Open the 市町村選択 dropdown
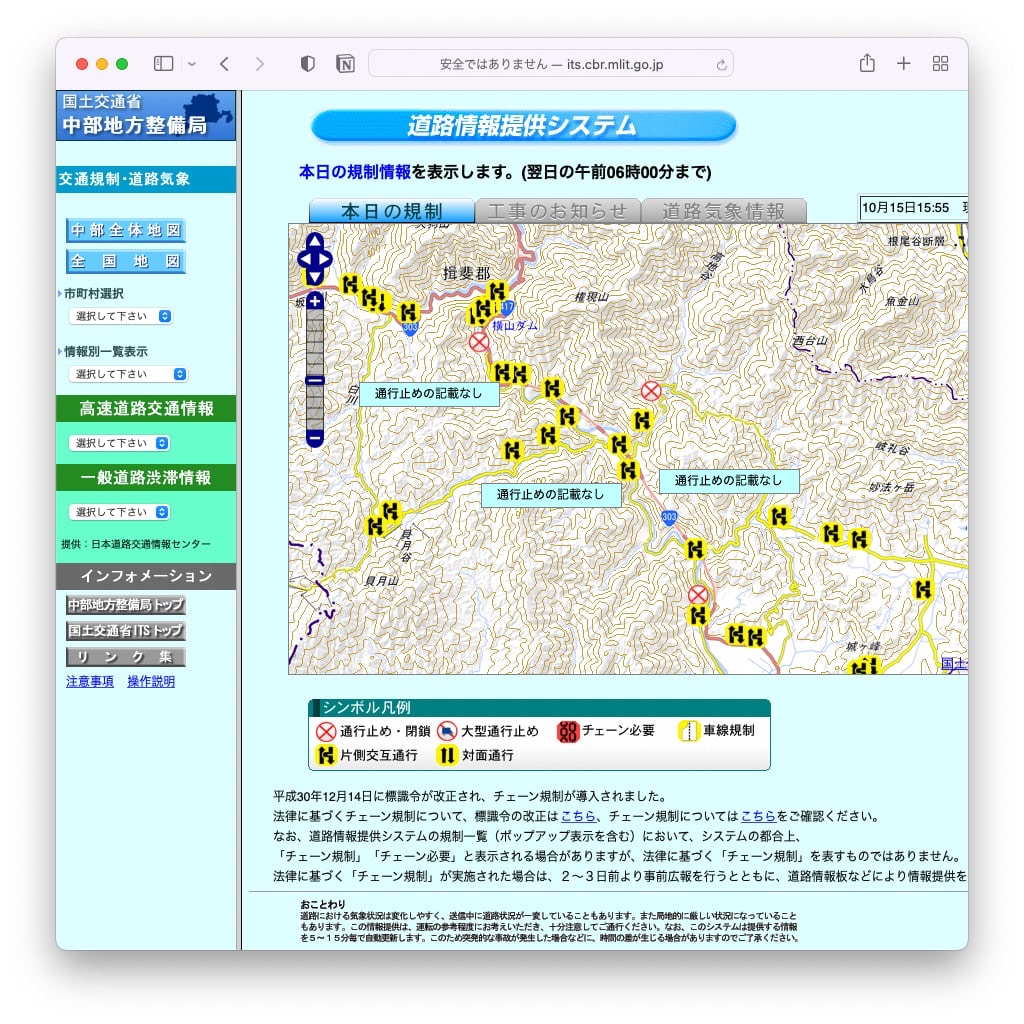The height and width of the screenshot is (1024, 1024). click(120, 316)
